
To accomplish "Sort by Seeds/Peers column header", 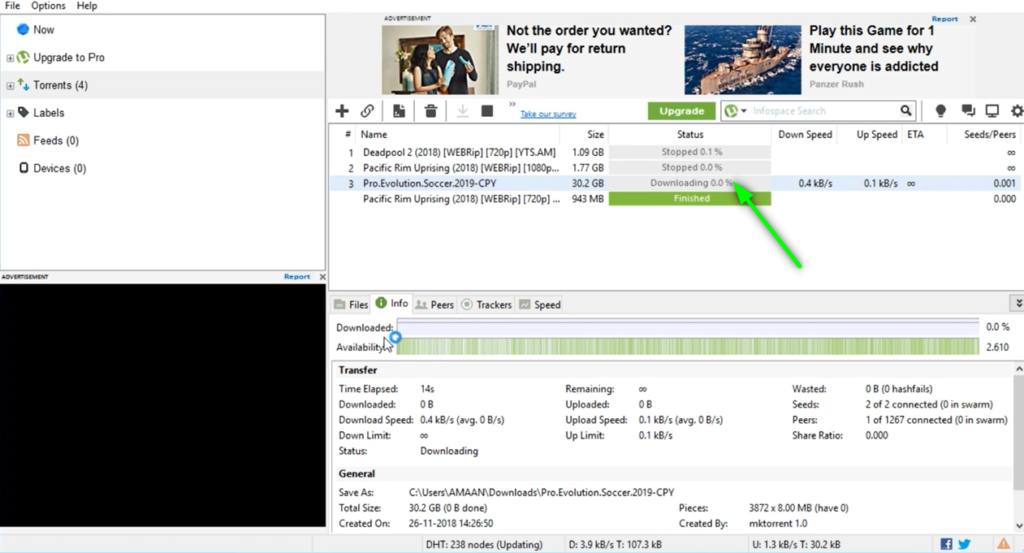I will point(985,134).
